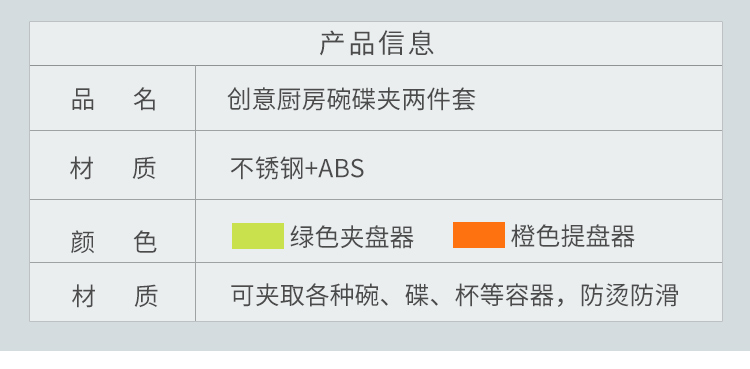The width and height of the screenshot is (750, 369).
Task: Select the orange color swatch
Action: (479, 235)
